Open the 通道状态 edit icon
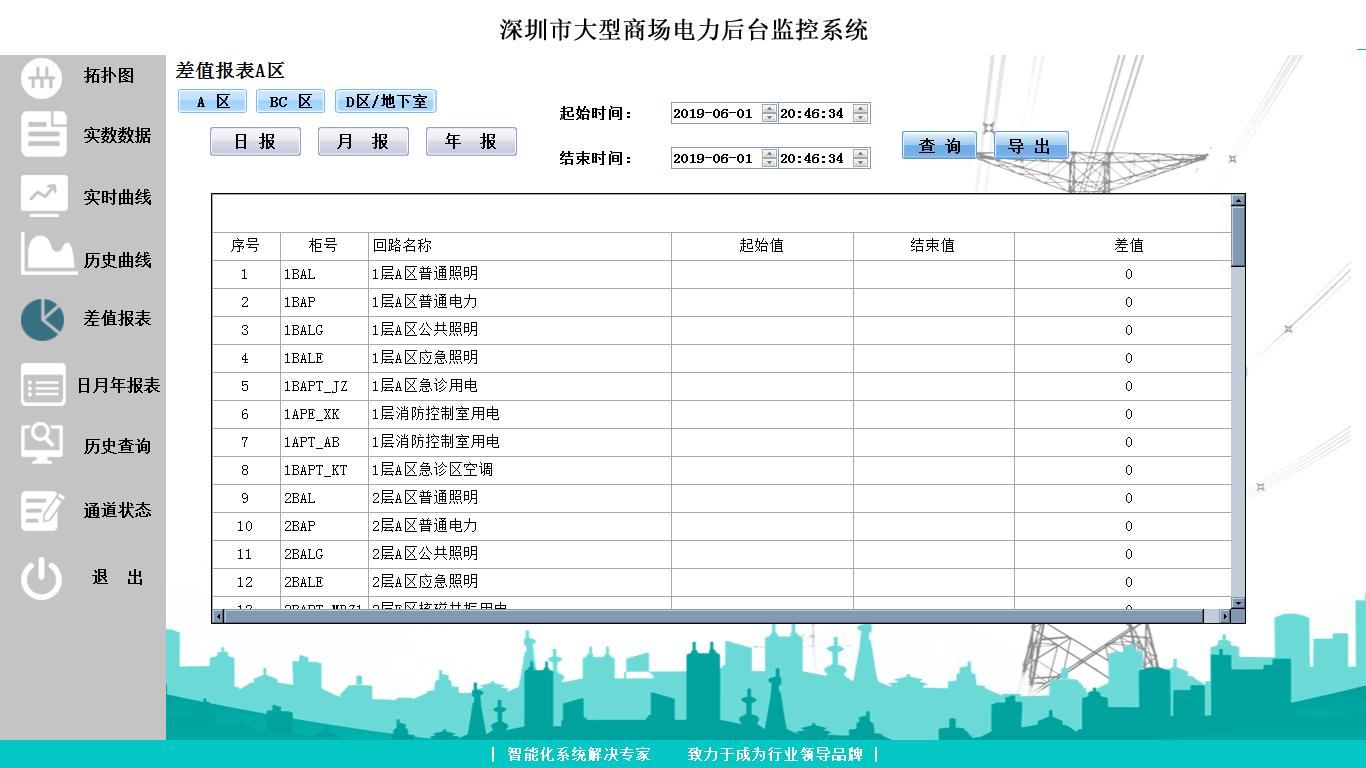 point(43,510)
